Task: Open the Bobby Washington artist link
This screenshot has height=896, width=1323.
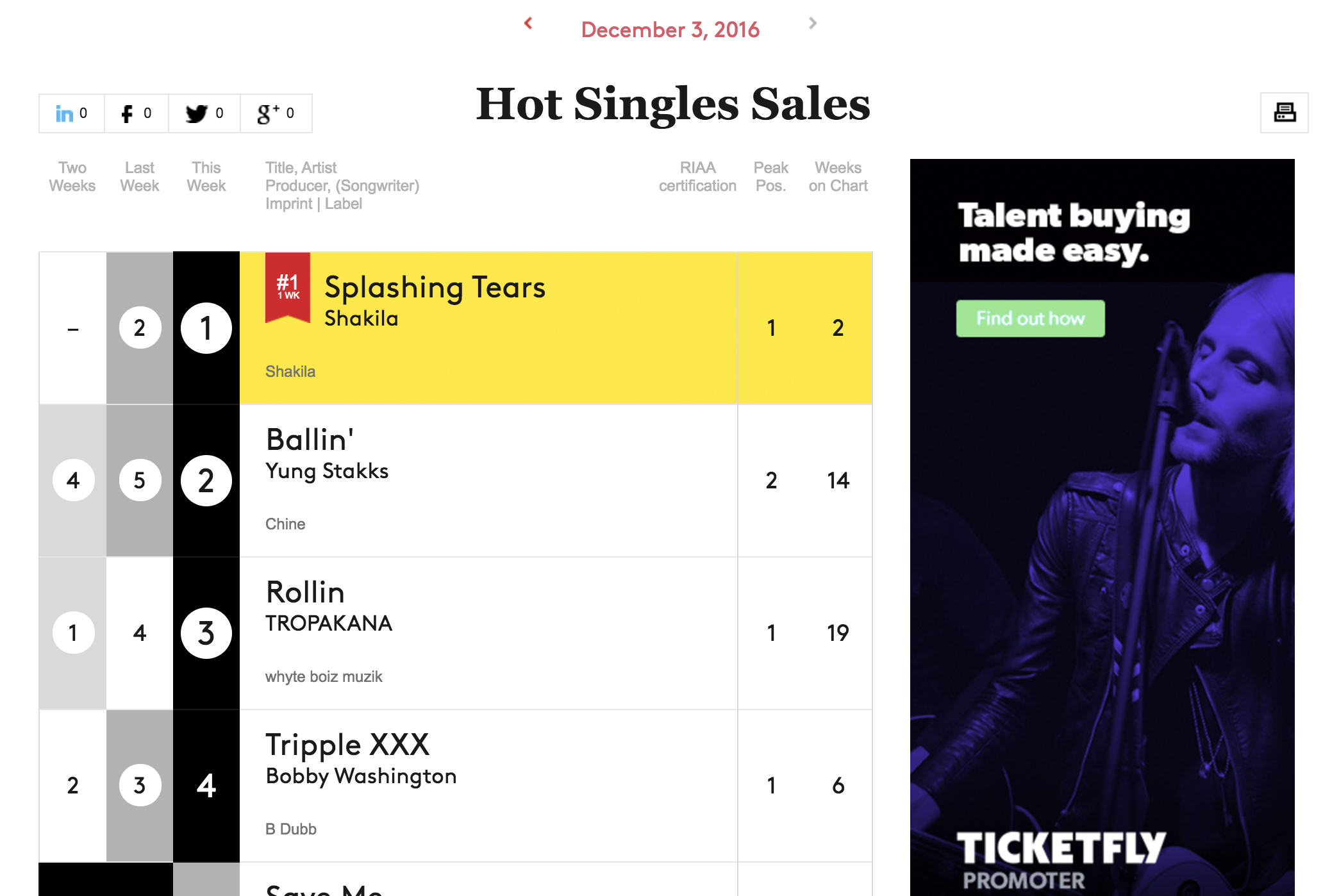Action: point(361,776)
